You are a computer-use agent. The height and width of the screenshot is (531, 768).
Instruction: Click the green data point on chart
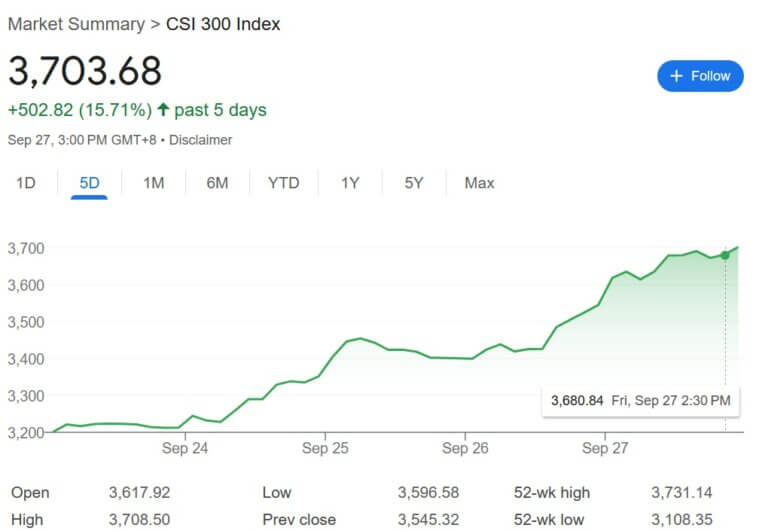click(x=725, y=255)
